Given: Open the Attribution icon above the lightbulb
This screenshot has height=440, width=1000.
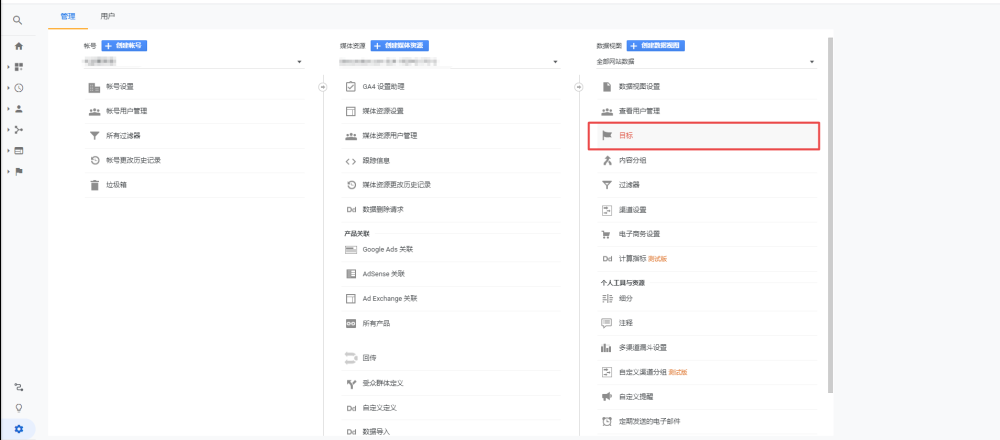Looking at the screenshot, I should tap(18, 387).
